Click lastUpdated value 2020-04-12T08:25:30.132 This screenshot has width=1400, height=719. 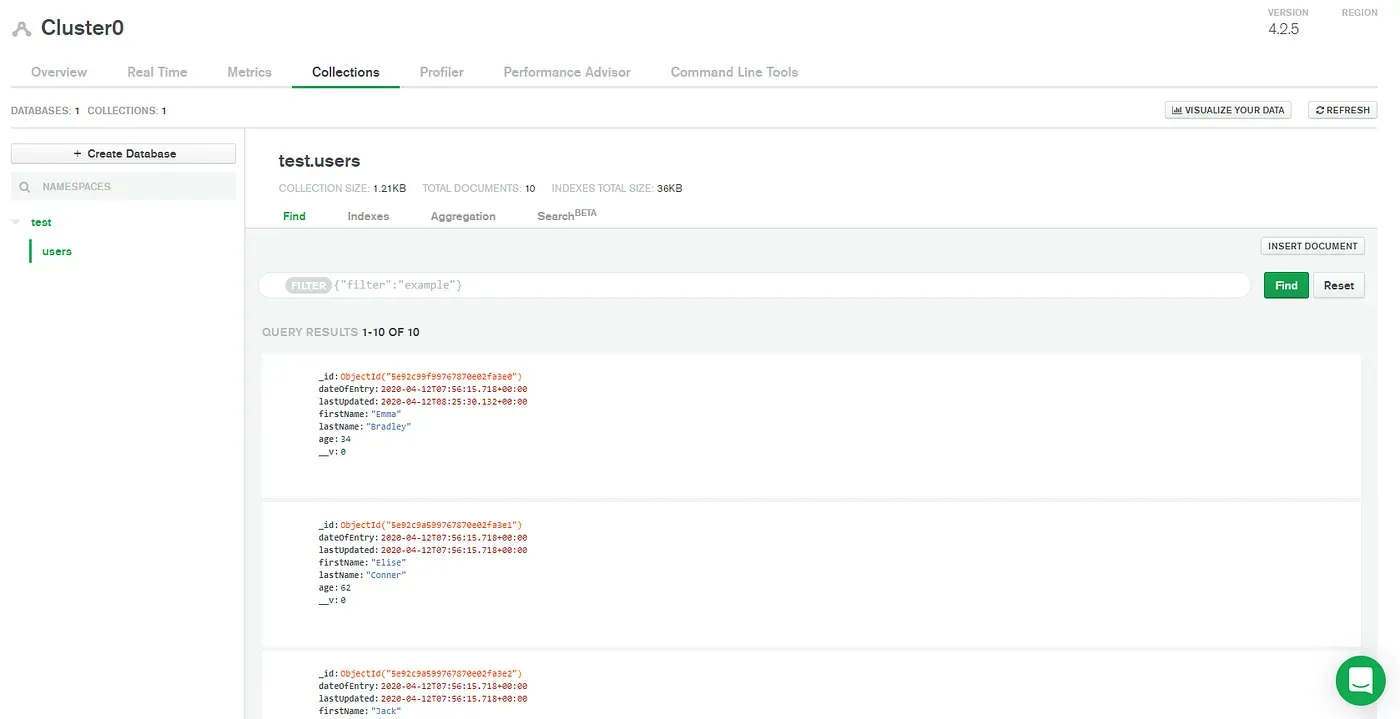[454, 402]
